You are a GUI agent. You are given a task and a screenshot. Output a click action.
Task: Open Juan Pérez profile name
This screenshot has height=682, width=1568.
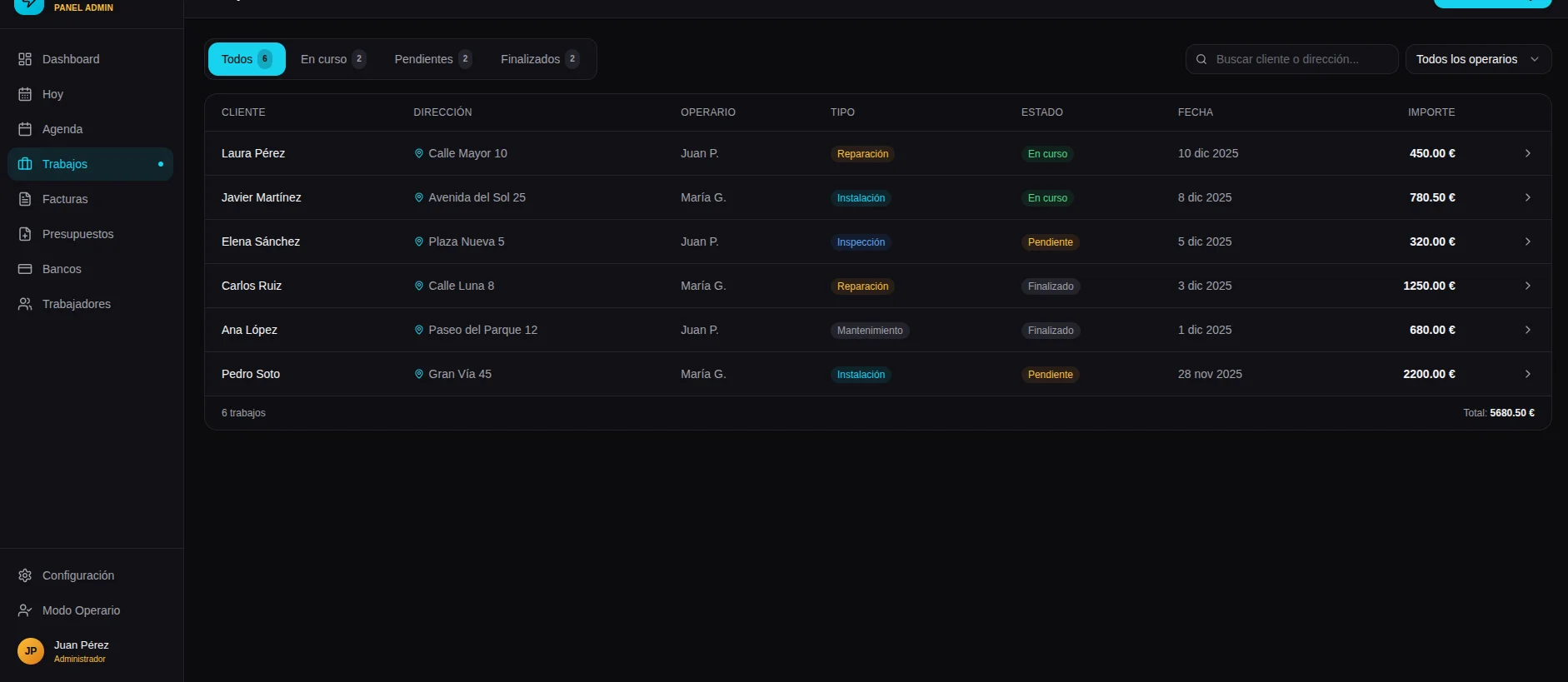(82, 645)
